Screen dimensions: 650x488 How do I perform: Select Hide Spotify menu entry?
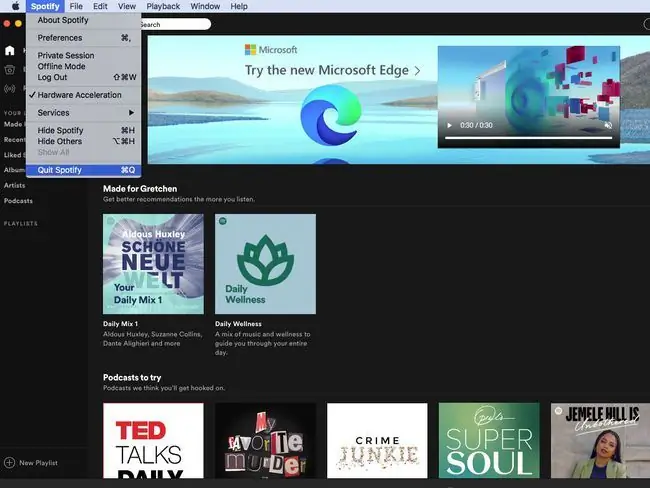(x=83, y=130)
